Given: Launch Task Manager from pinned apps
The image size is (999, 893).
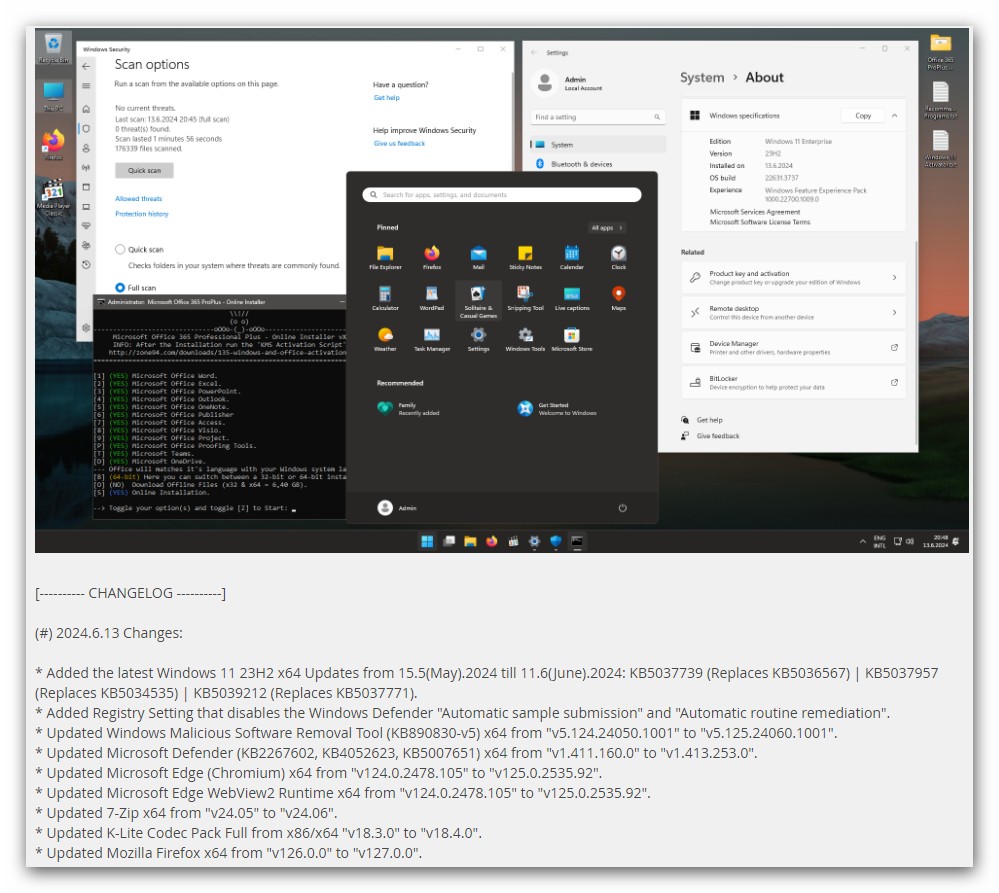Looking at the screenshot, I should point(431,339).
